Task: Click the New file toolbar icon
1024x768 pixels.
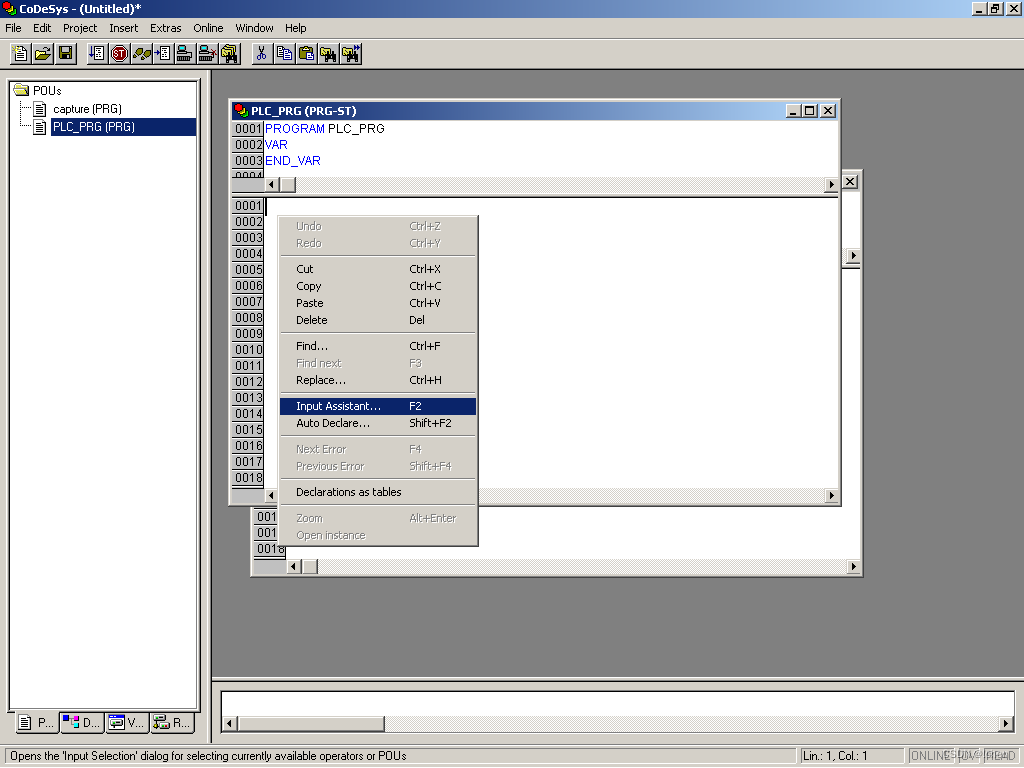Action: (x=20, y=54)
